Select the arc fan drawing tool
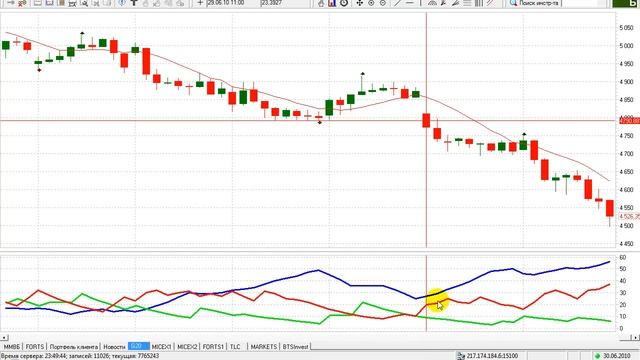 432,3
